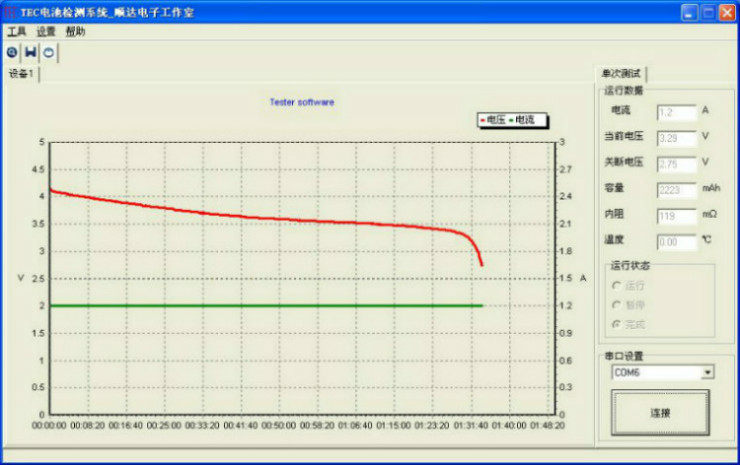The height and width of the screenshot is (465, 740).
Task: Click the 00:00:00 time axis label
Action: coord(49,425)
